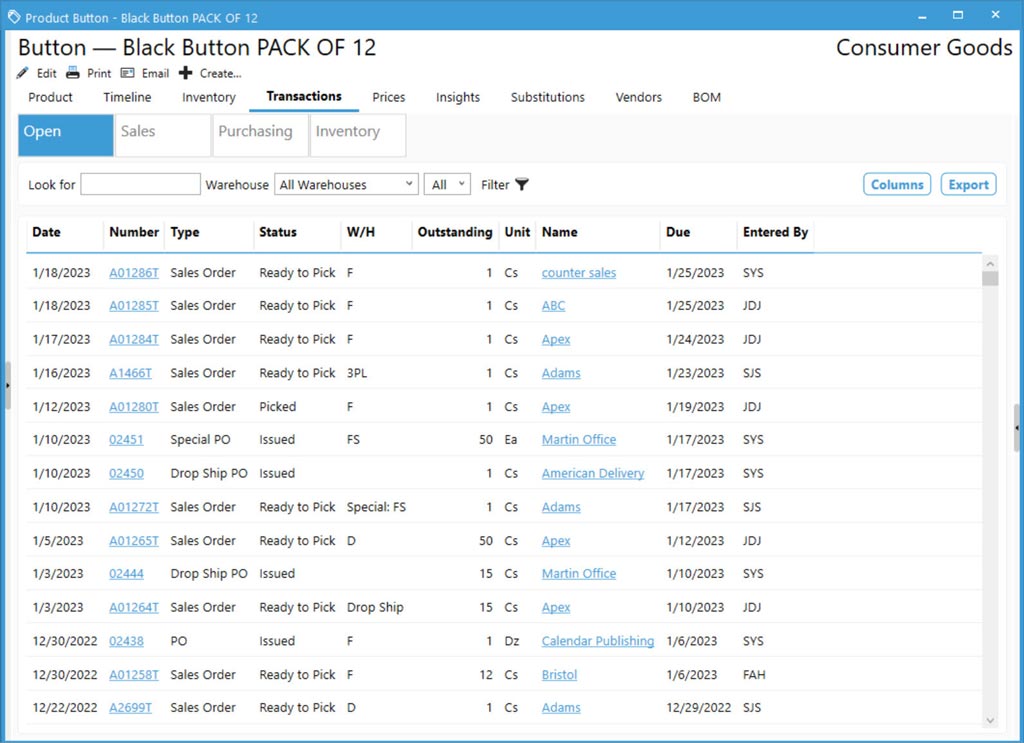The width and height of the screenshot is (1024, 743).
Task: Open sales order A01286T
Action: [x=134, y=272]
